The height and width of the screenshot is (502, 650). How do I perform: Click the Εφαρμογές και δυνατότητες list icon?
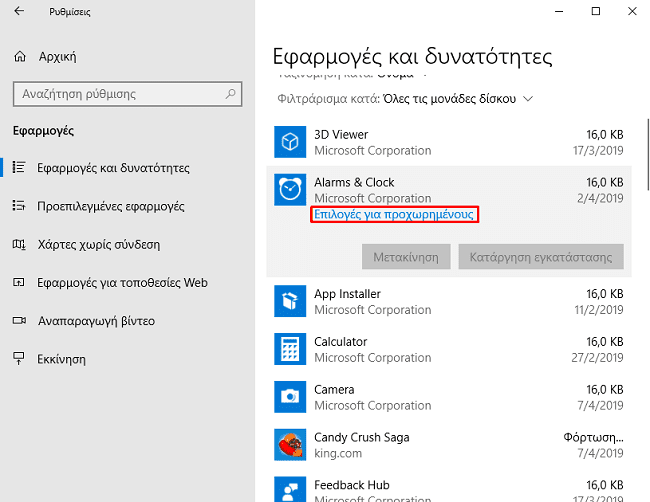tap(19, 167)
